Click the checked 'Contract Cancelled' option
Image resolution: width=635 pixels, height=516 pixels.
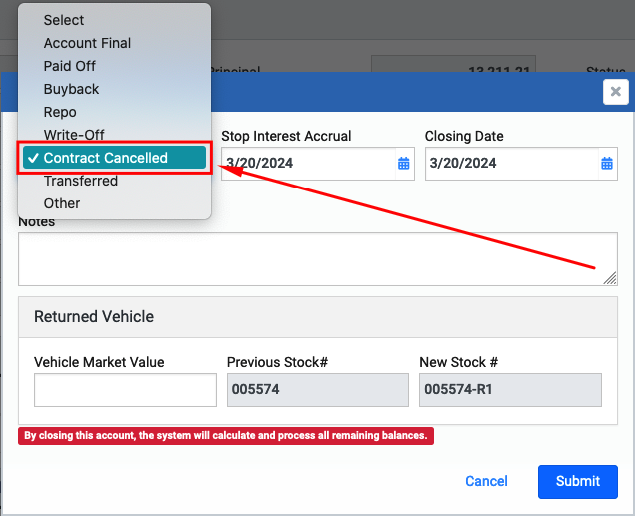click(x=115, y=158)
